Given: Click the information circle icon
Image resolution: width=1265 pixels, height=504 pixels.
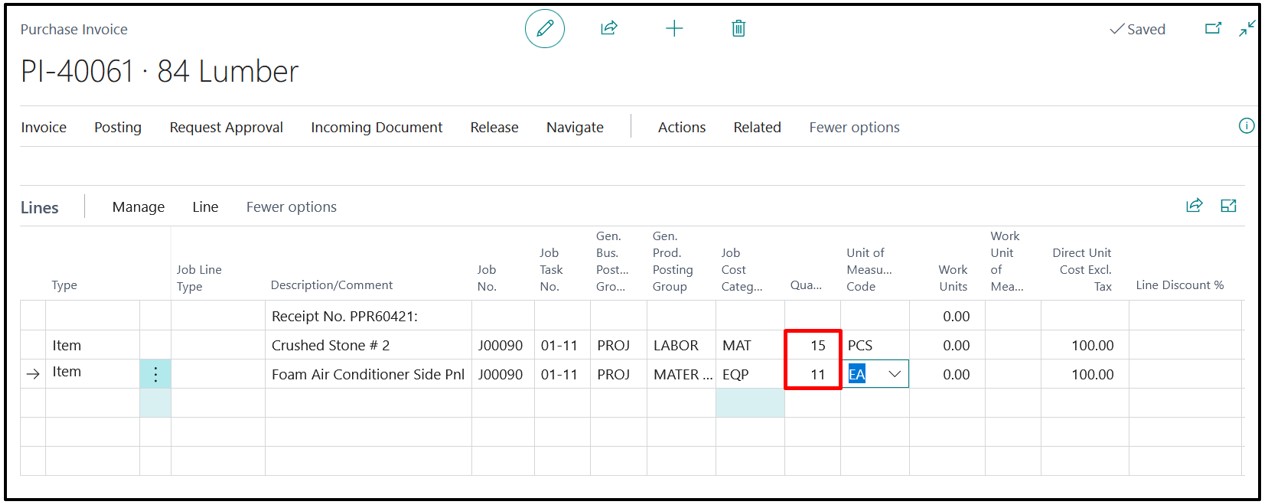Looking at the screenshot, I should click(1246, 126).
